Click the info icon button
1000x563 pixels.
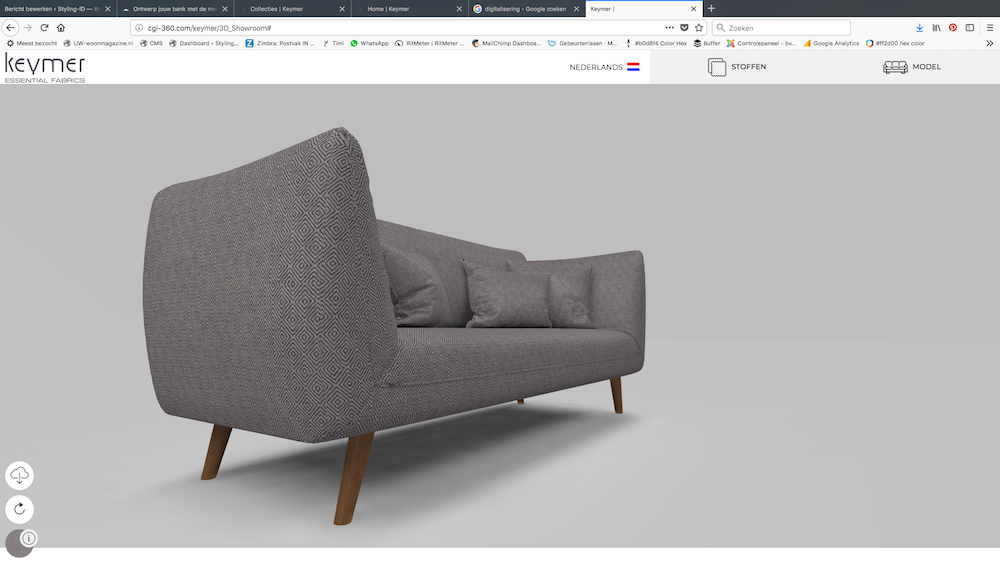pyautogui.click(x=28, y=538)
